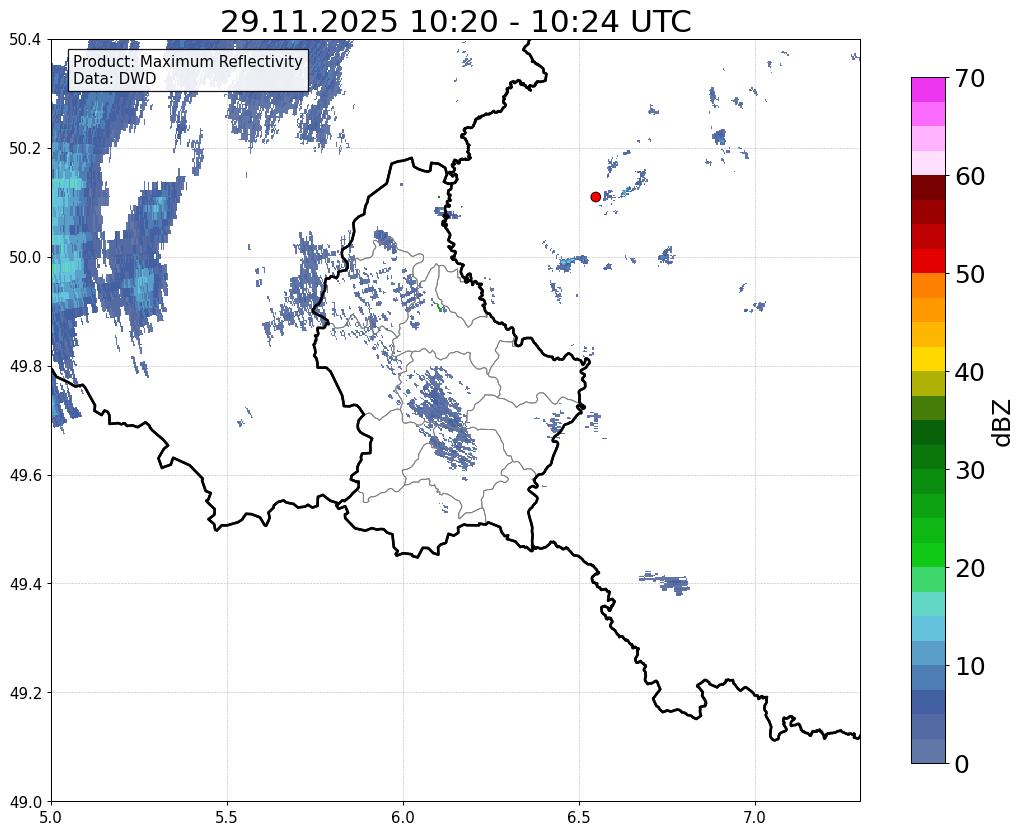Click the latitude axis label 49.6
Screen dimensions: 1023x834
25,476
